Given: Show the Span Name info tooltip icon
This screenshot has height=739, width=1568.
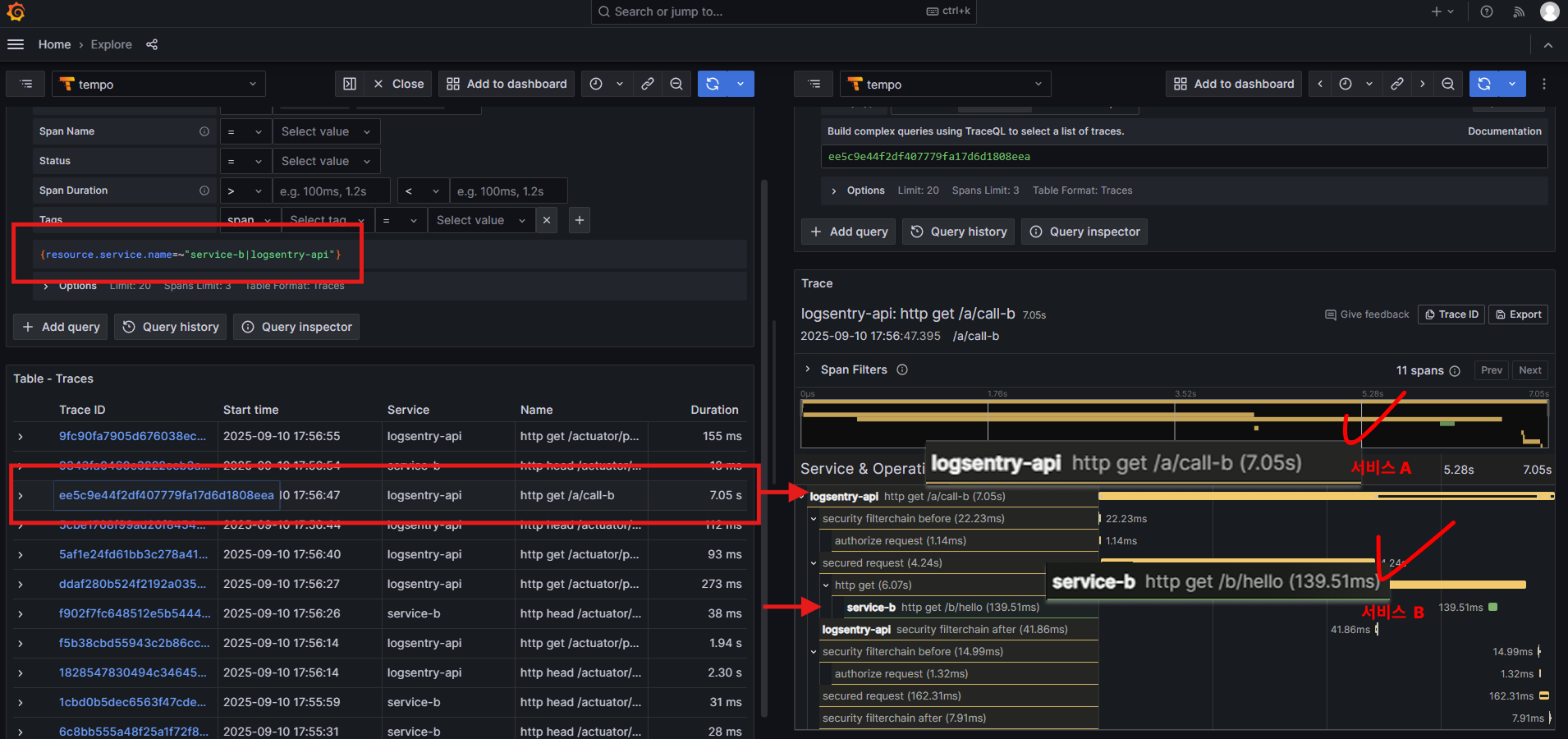Looking at the screenshot, I should coord(204,131).
